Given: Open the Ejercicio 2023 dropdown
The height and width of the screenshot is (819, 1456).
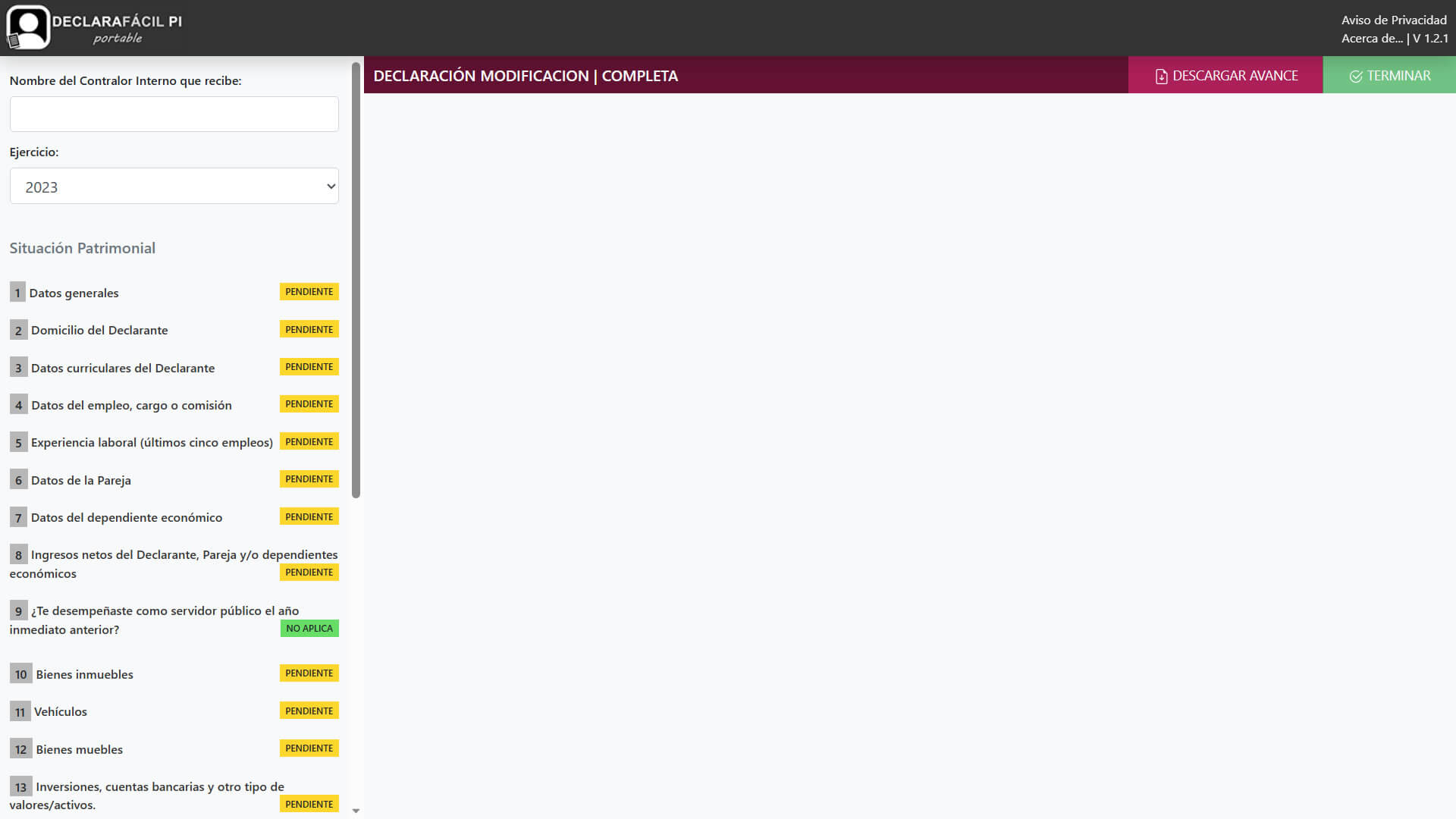Looking at the screenshot, I should (174, 186).
